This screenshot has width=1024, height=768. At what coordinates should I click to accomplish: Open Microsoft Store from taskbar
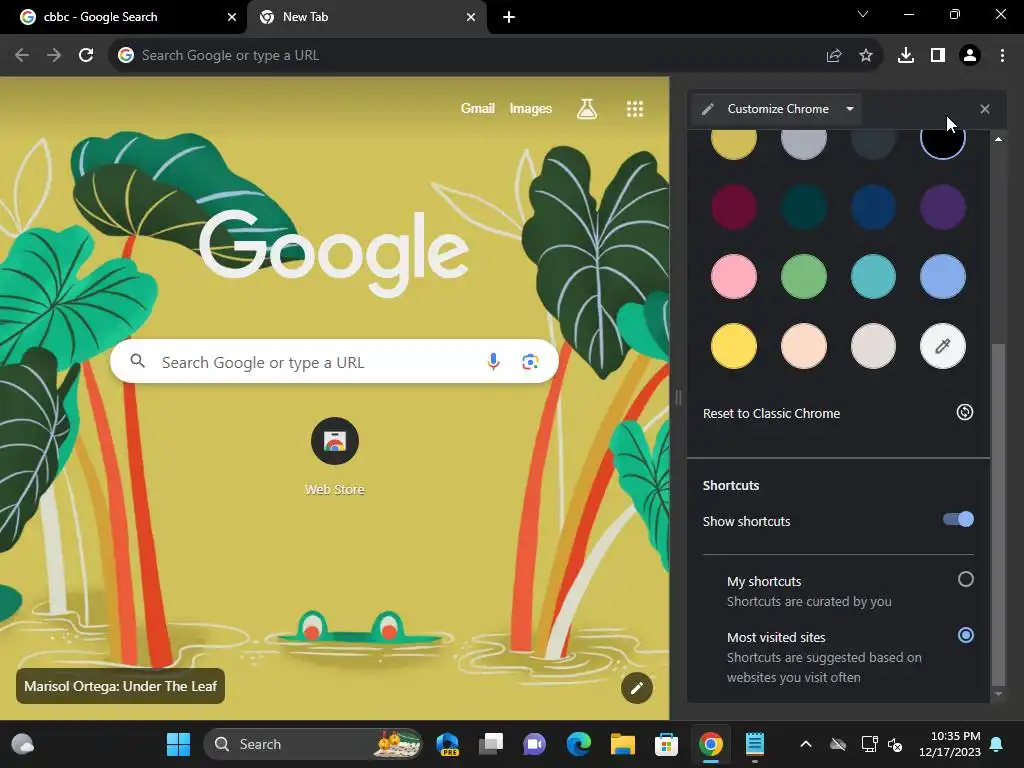tap(666, 744)
